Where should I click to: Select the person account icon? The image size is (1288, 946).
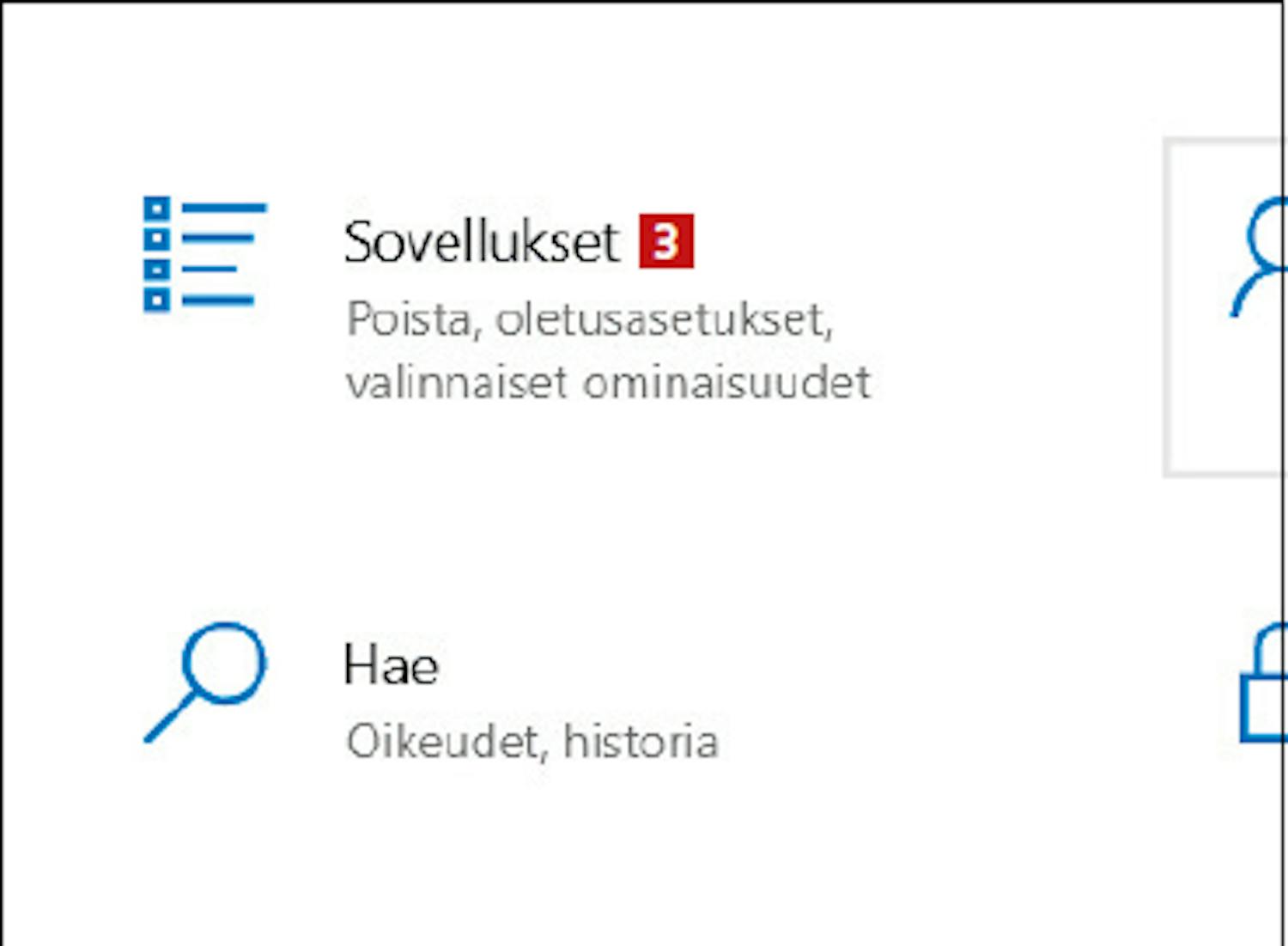pyautogui.click(x=1260, y=256)
